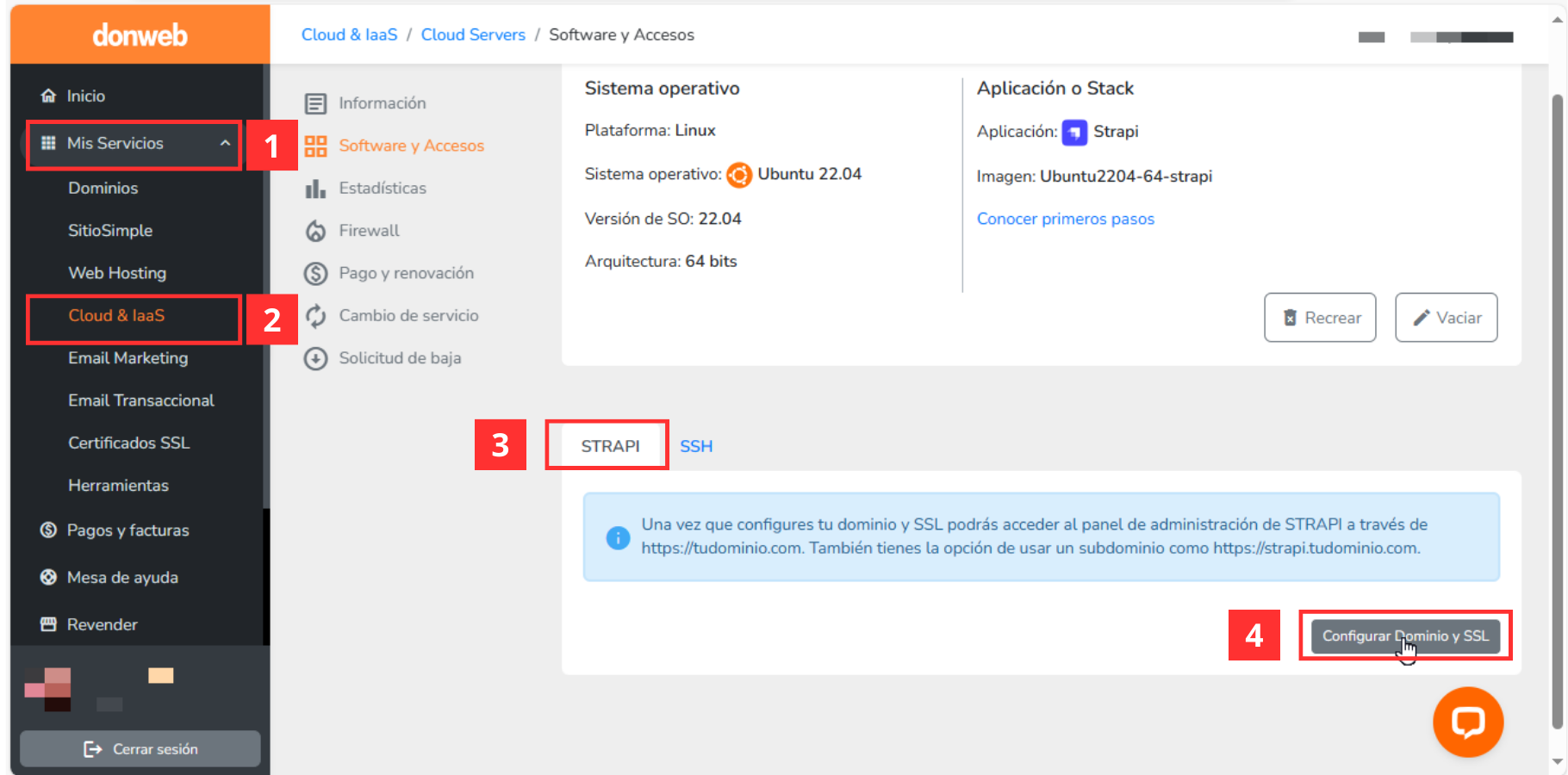The height and width of the screenshot is (775, 1568).
Task: Click the Firewall flame icon
Action: [x=316, y=231]
